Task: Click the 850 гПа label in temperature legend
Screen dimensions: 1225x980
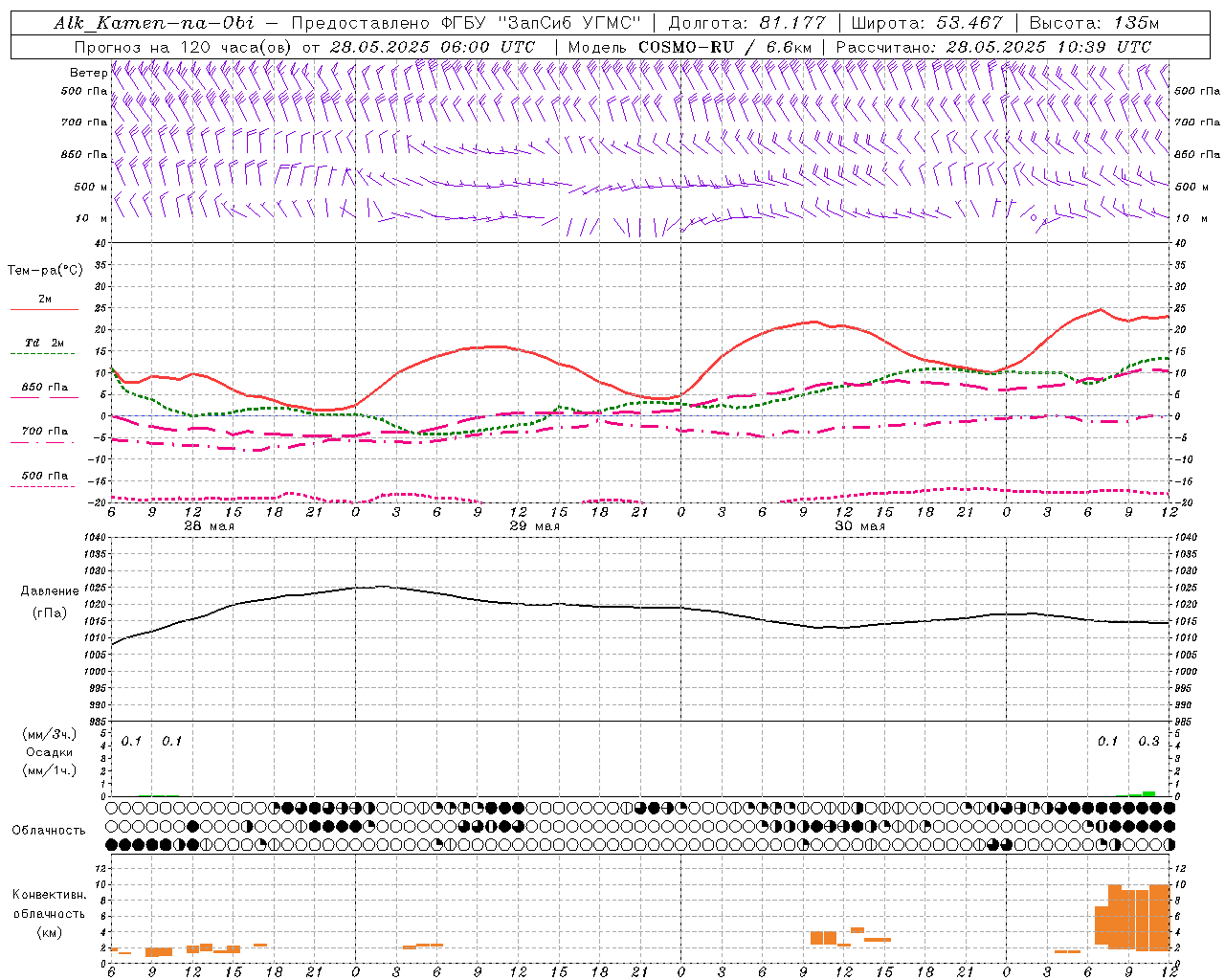Action: click(x=45, y=388)
